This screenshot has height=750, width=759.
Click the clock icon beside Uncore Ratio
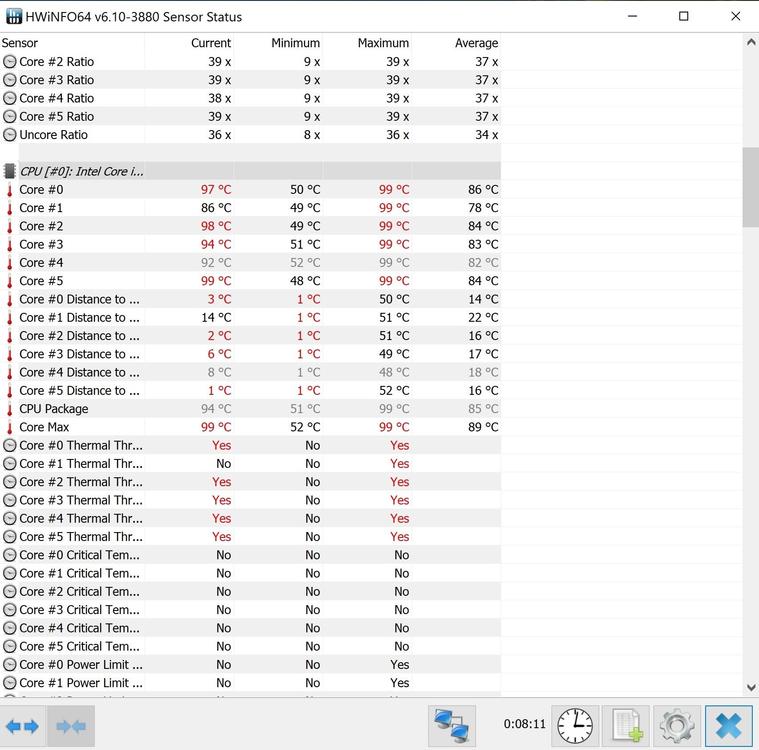[x=10, y=135]
